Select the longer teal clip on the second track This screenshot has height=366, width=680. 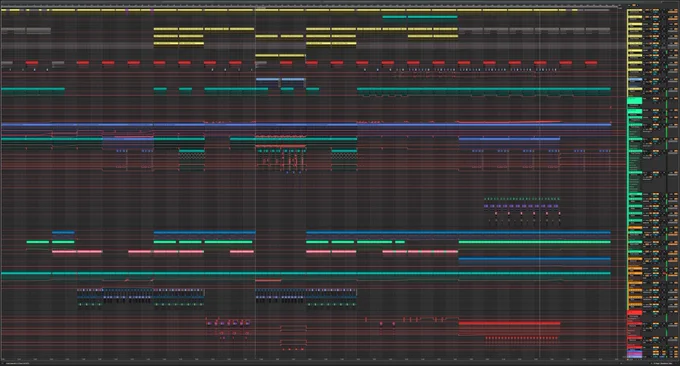(432, 17)
